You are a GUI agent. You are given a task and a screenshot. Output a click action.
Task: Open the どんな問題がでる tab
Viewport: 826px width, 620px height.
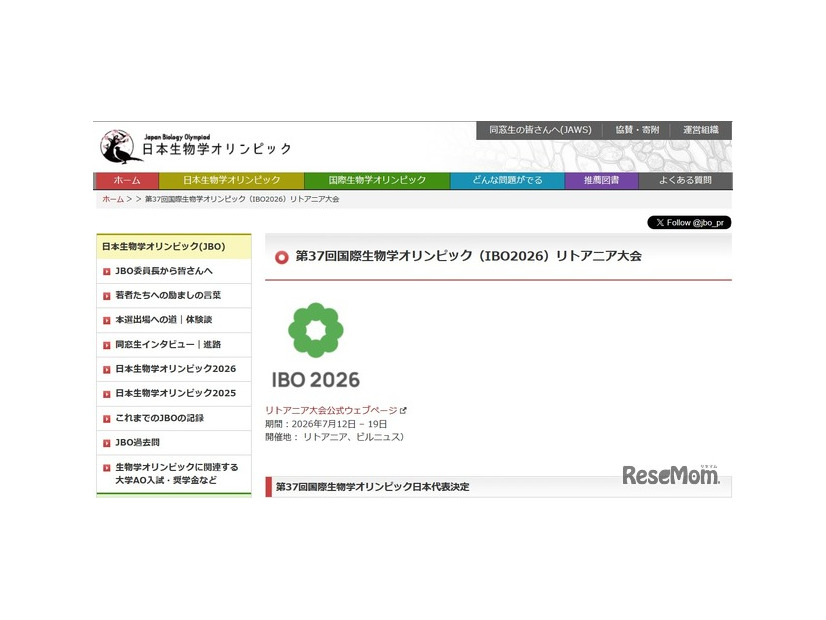click(507, 180)
